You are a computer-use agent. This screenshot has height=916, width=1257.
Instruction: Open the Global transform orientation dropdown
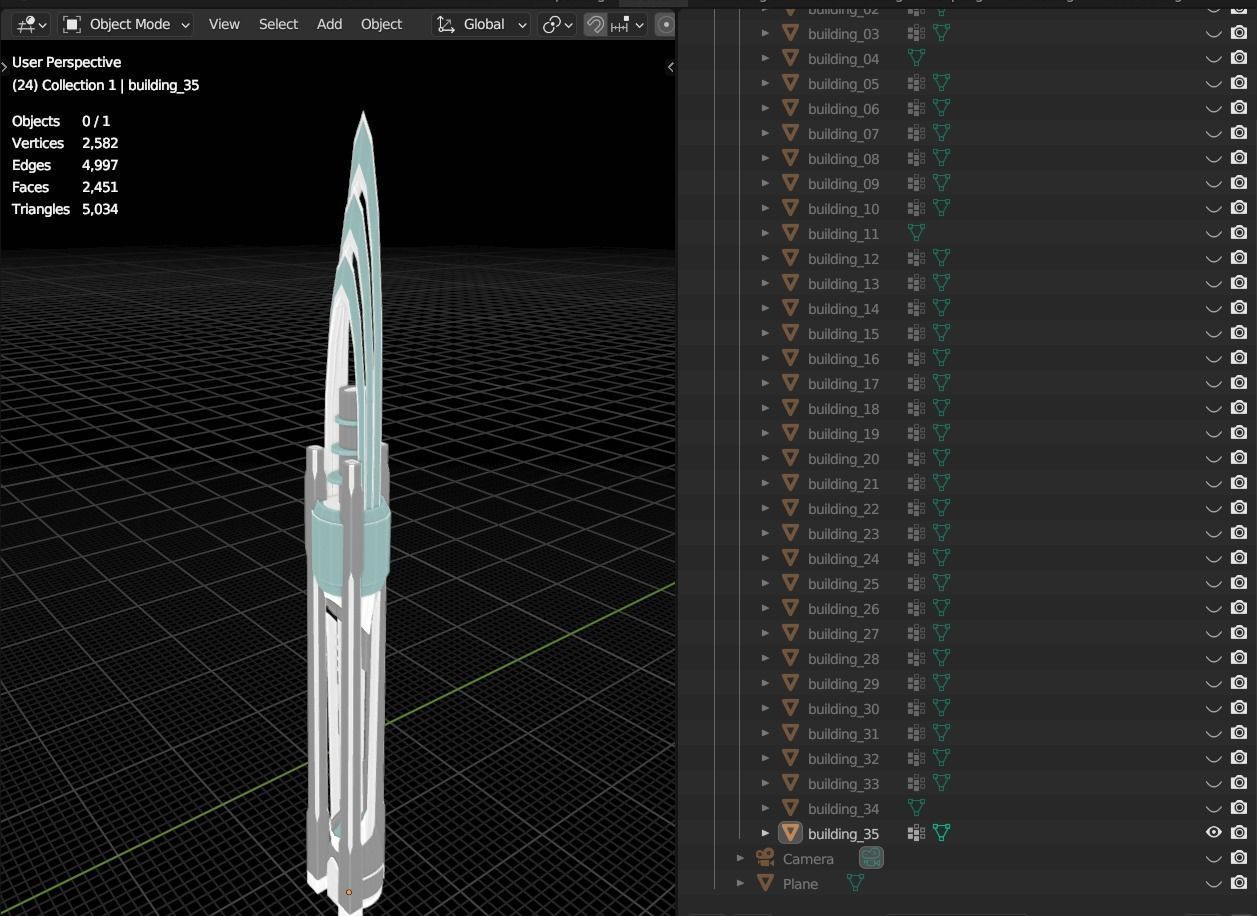[481, 24]
